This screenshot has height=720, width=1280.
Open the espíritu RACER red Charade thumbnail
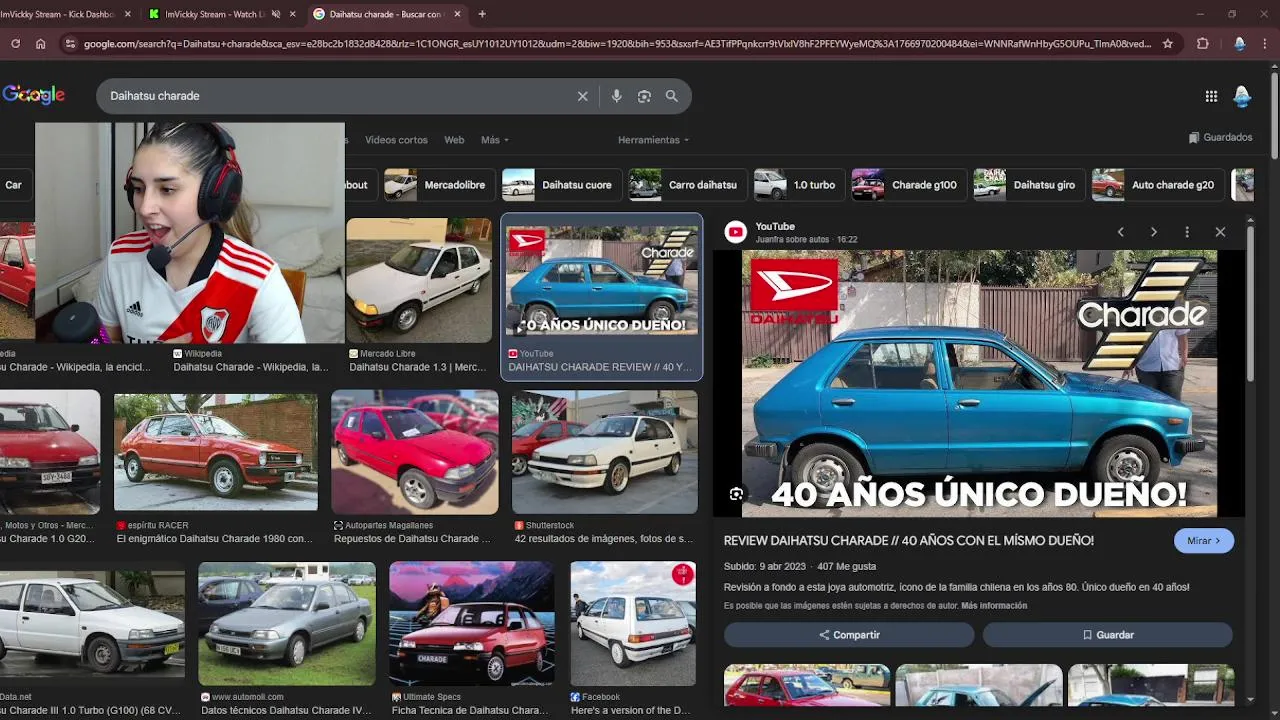215,452
